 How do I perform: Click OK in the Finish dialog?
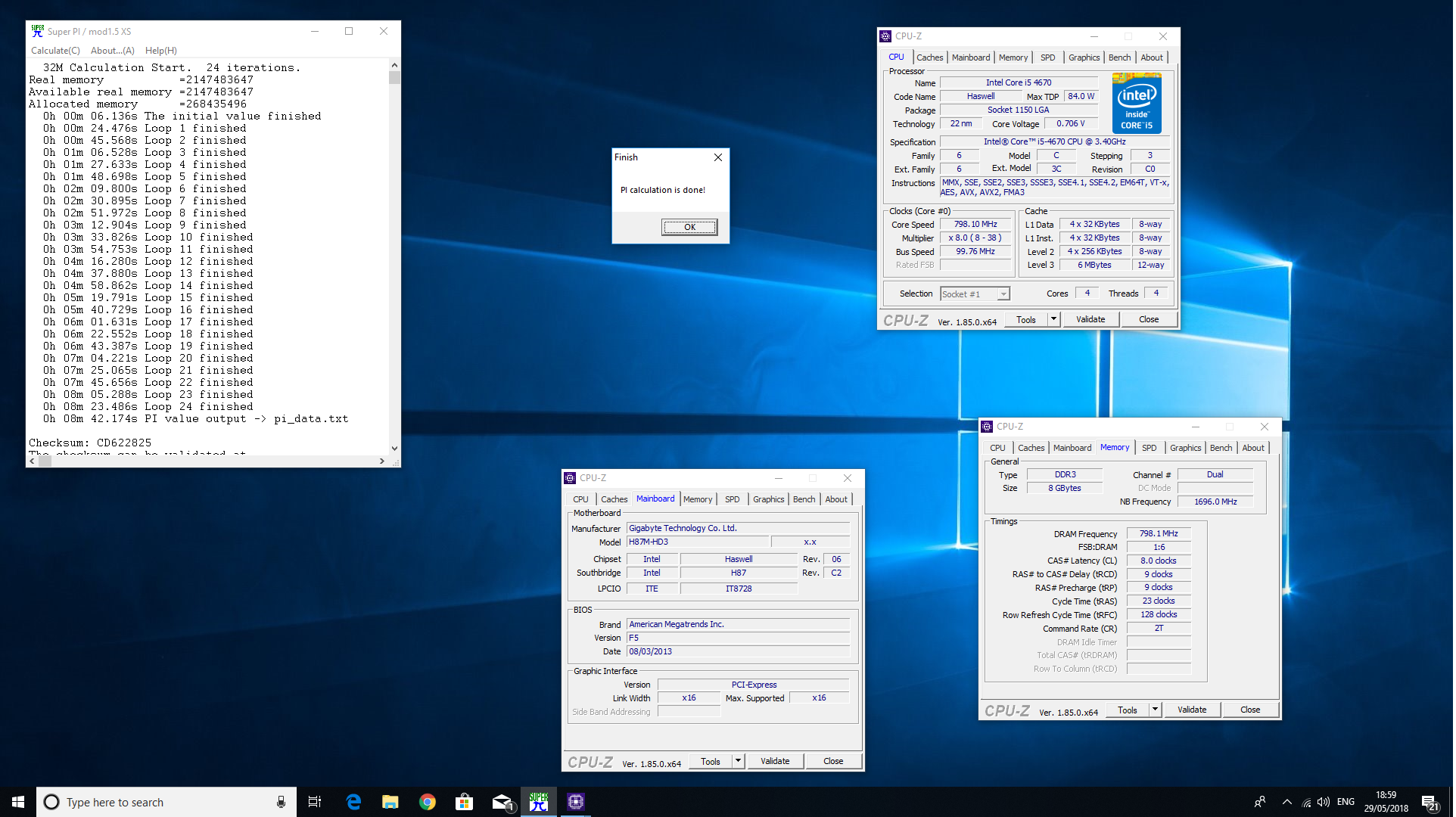click(690, 227)
